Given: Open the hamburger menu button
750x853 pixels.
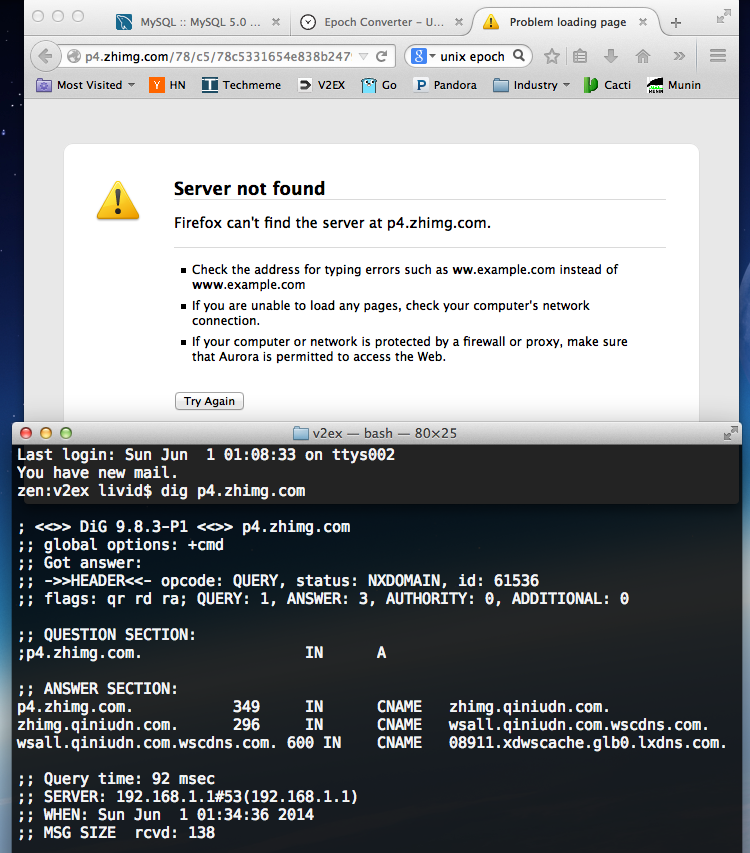Looking at the screenshot, I should pyautogui.click(x=717, y=56).
